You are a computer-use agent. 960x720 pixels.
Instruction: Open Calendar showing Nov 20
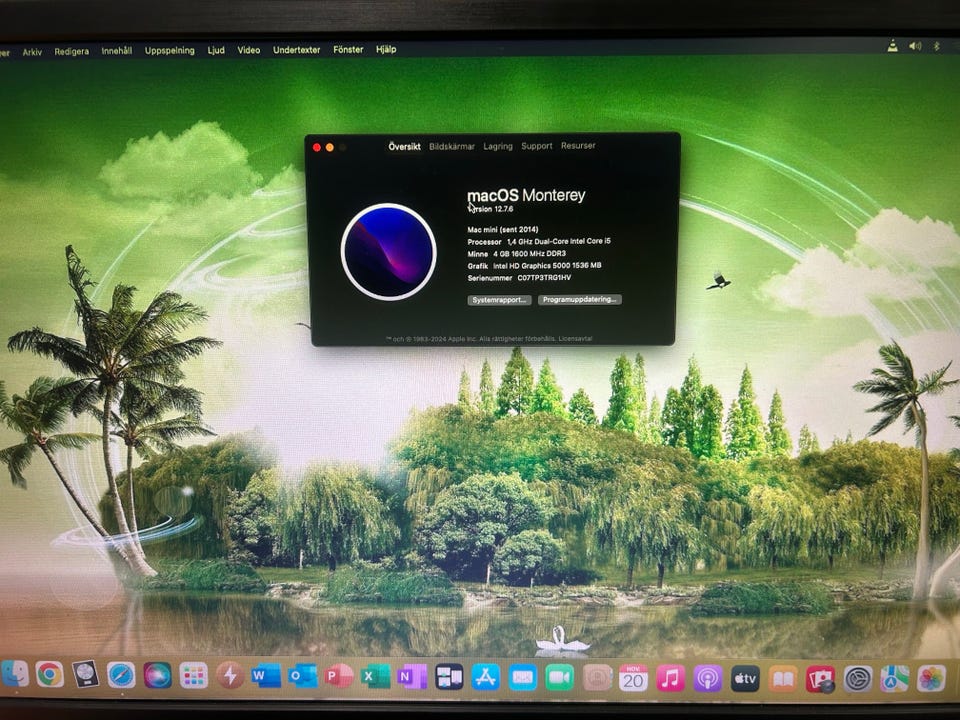(x=633, y=678)
